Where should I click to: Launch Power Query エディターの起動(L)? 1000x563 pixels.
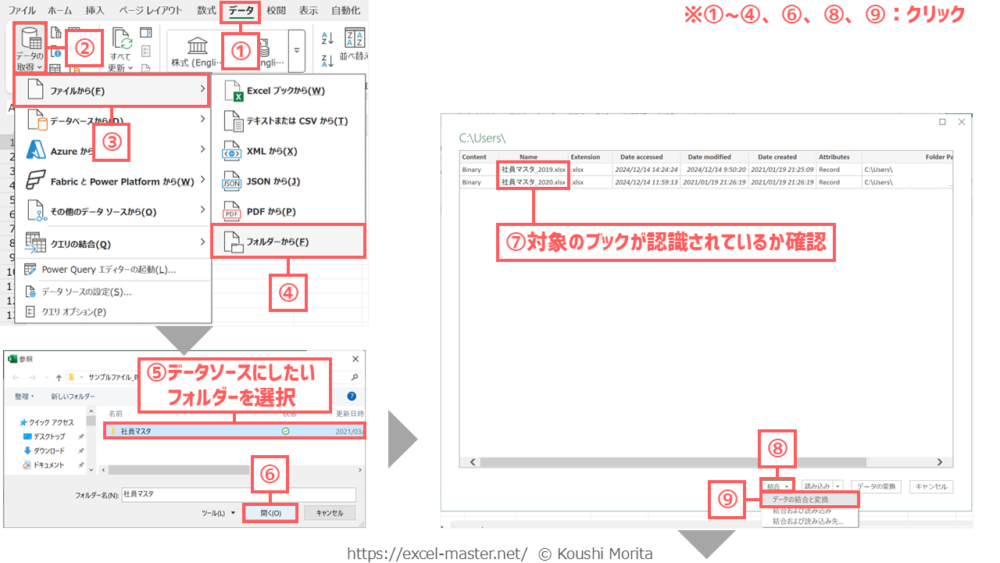[108, 270]
